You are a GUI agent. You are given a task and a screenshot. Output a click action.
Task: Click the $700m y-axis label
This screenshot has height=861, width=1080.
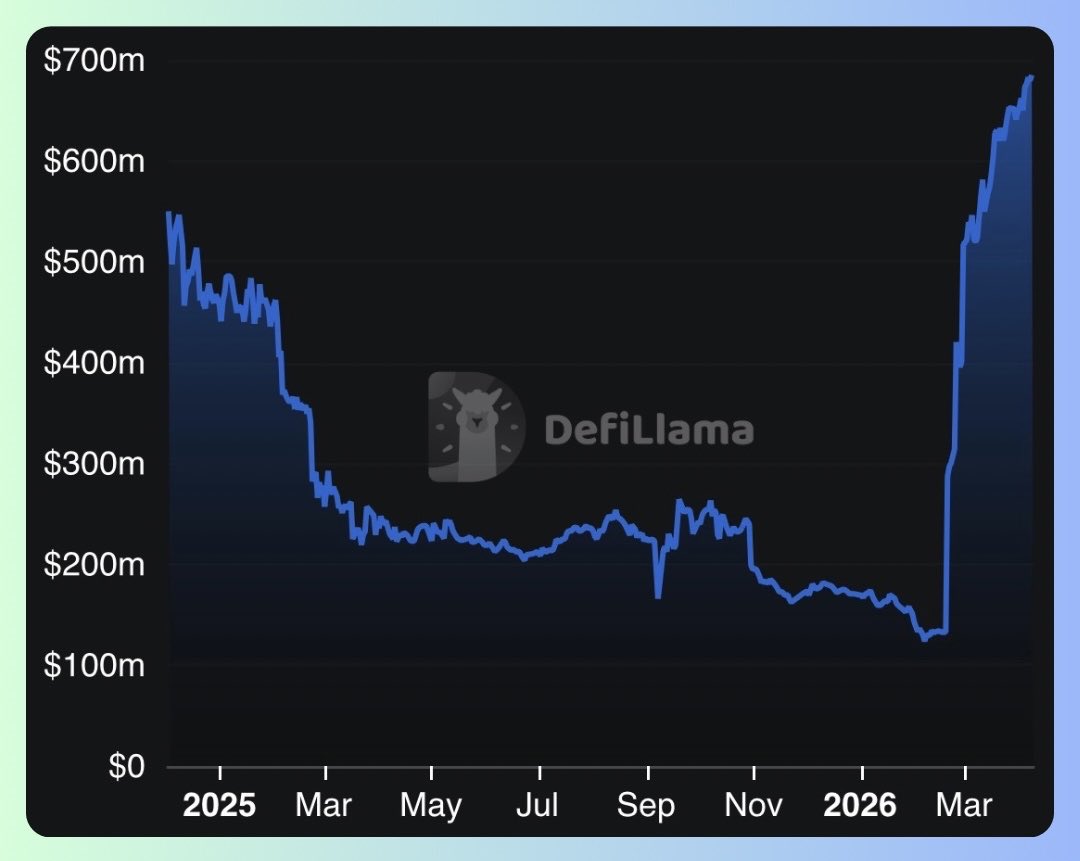(x=94, y=61)
